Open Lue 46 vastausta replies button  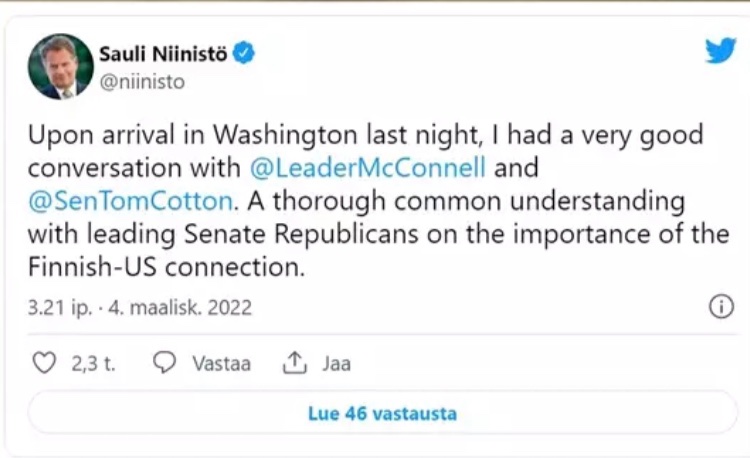pos(383,413)
